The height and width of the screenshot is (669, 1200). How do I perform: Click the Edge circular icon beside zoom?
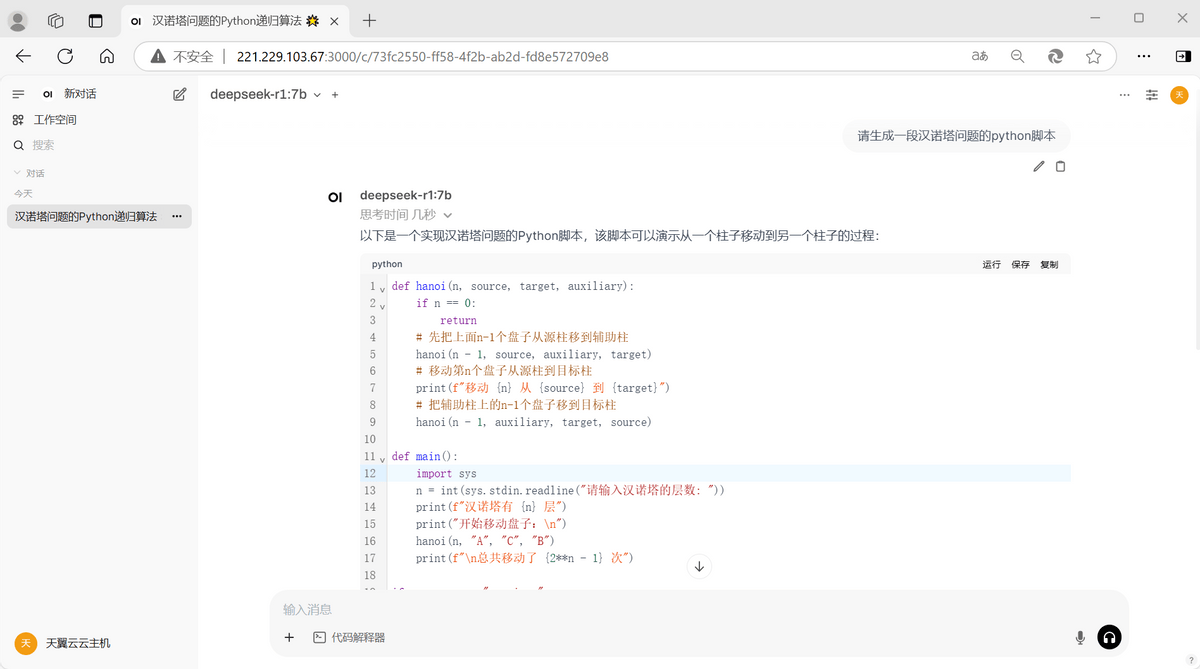click(x=1055, y=57)
